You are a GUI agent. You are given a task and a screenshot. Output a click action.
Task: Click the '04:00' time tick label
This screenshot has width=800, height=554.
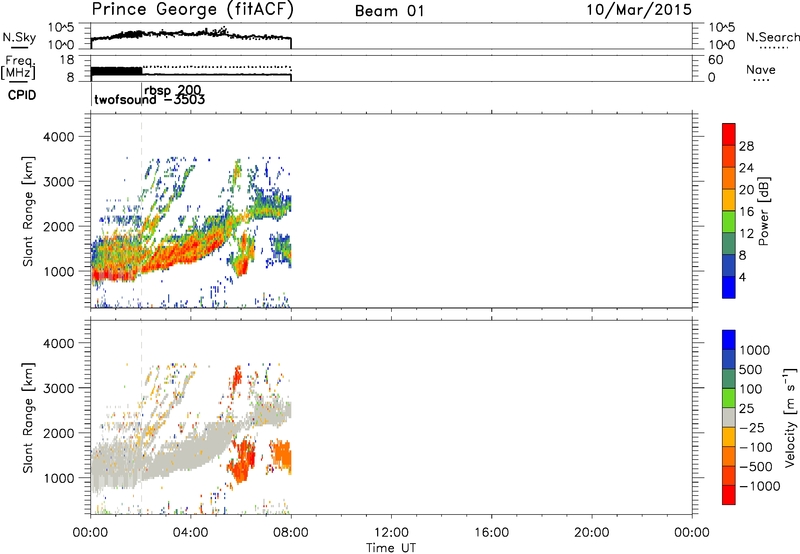tap(190, 533)
